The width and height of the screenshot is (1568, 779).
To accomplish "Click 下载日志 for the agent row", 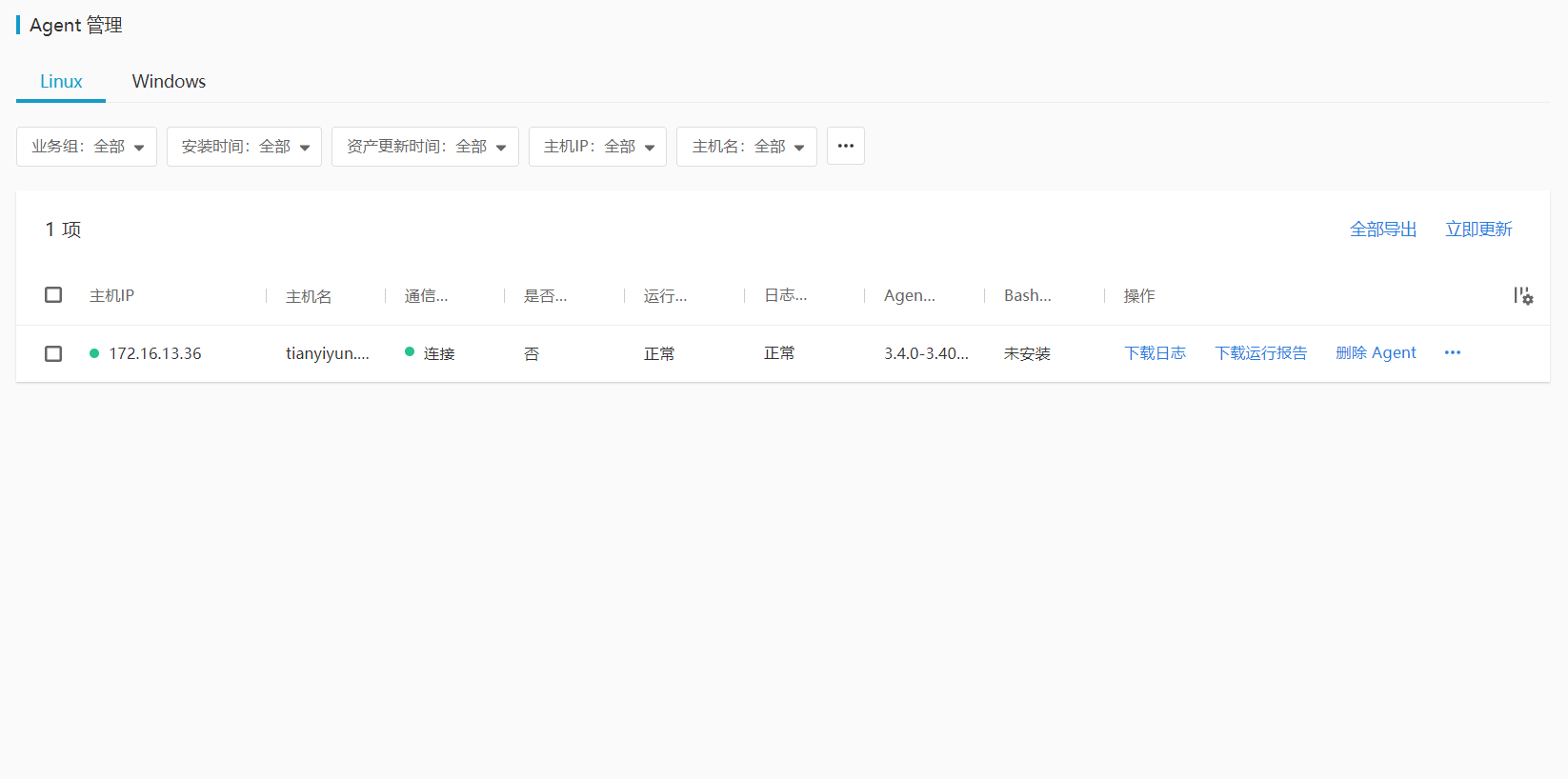I will click(x=1155, y=353).
